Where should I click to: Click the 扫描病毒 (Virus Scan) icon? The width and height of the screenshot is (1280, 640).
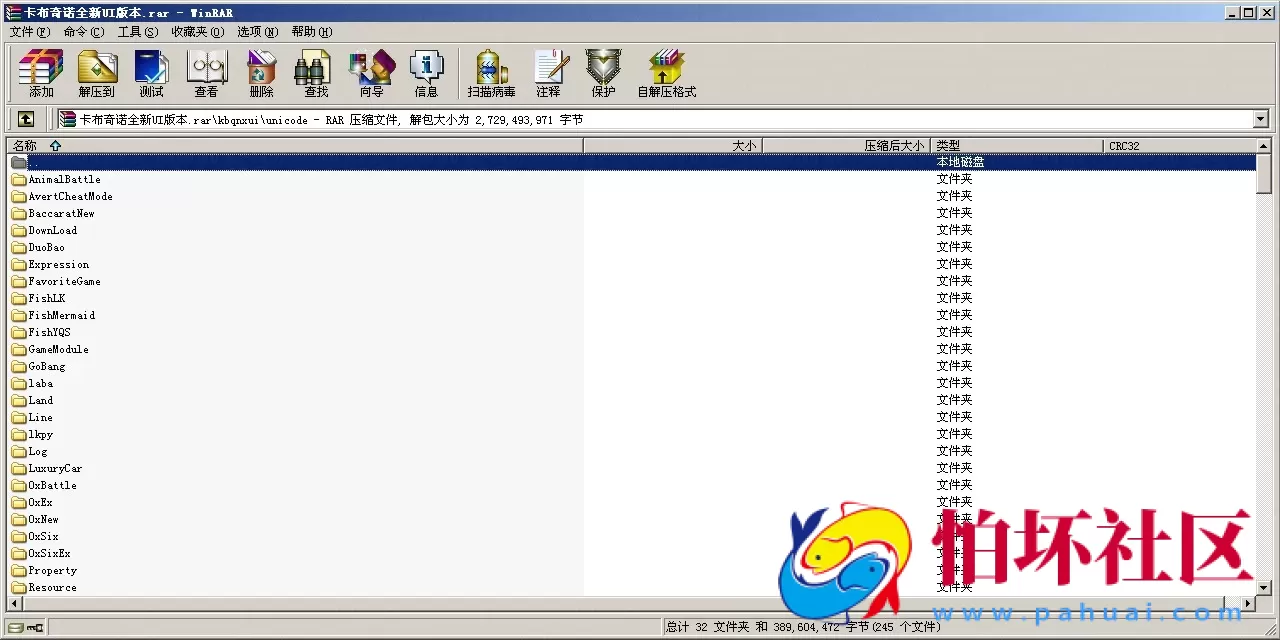490,70
